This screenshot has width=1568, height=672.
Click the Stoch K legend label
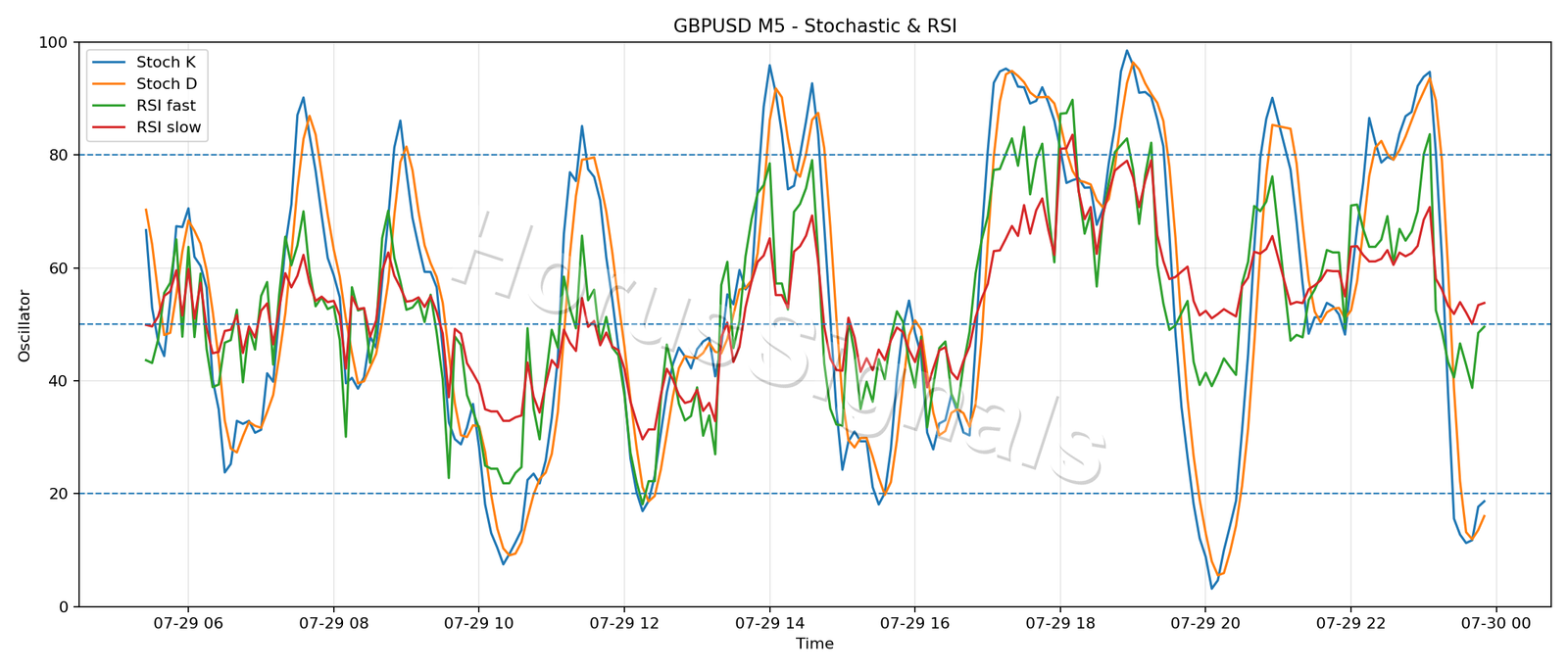click(x=166, y=63)
